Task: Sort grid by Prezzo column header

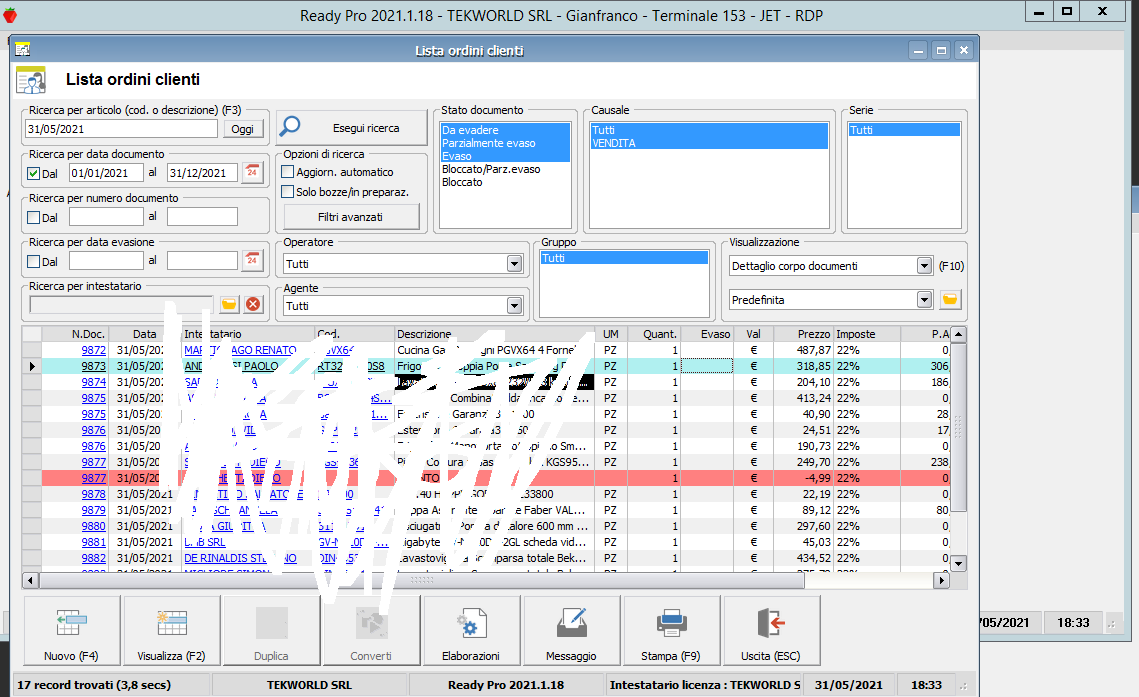Action: 803,334
